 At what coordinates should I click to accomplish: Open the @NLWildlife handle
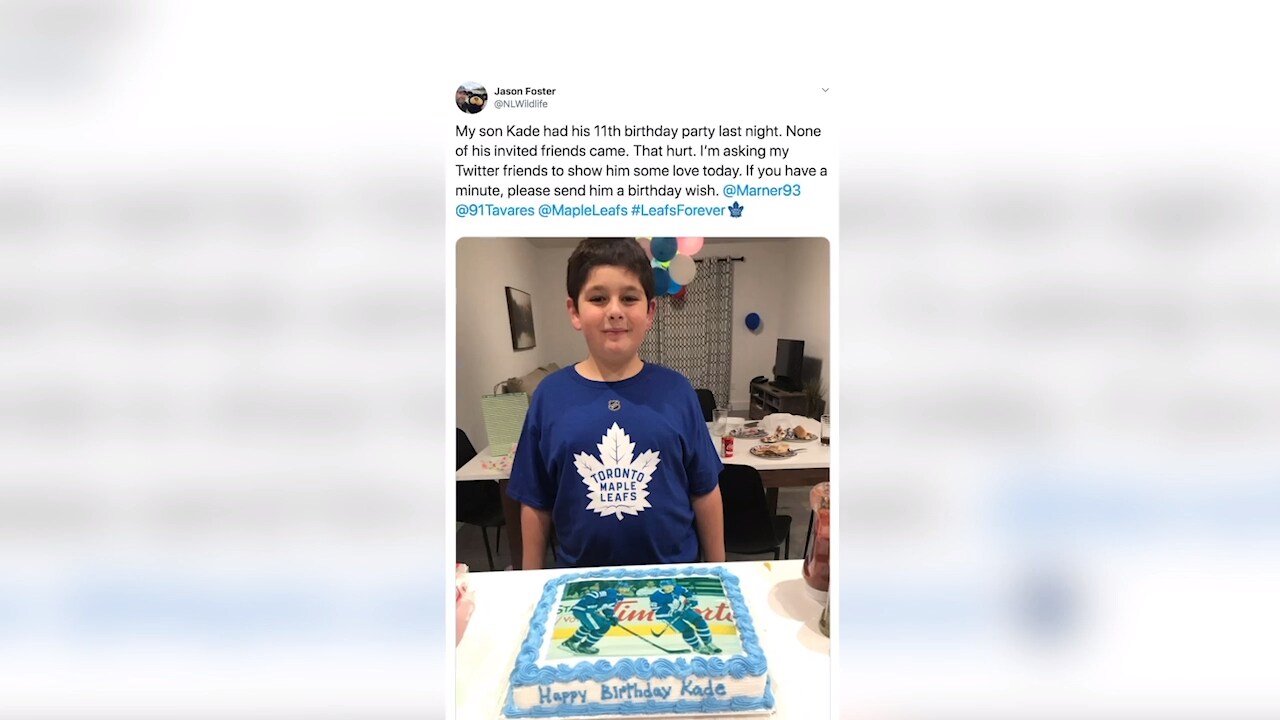tap(520, 104)
